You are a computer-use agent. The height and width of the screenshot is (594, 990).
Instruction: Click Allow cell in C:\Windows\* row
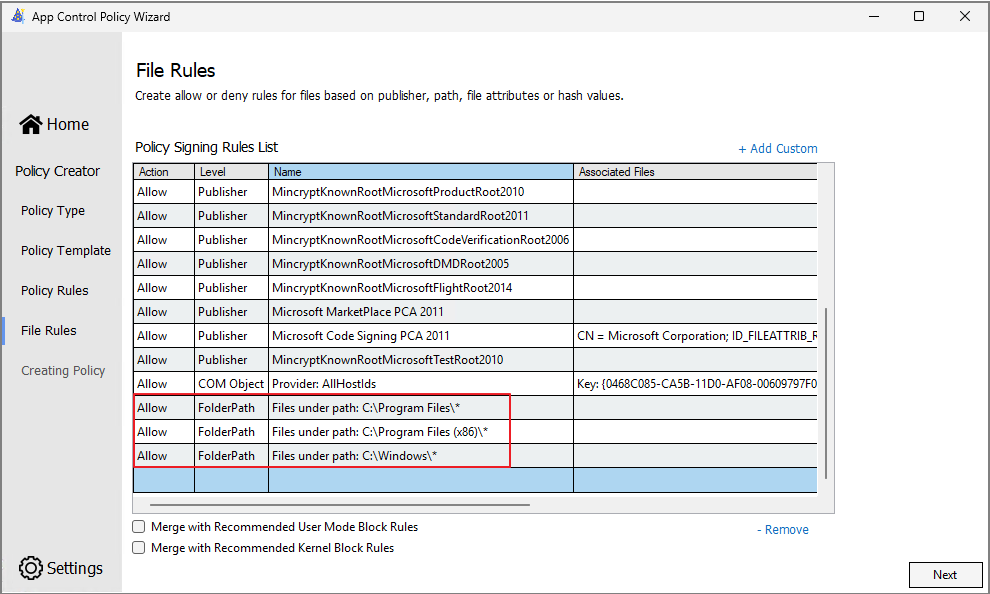164,456
